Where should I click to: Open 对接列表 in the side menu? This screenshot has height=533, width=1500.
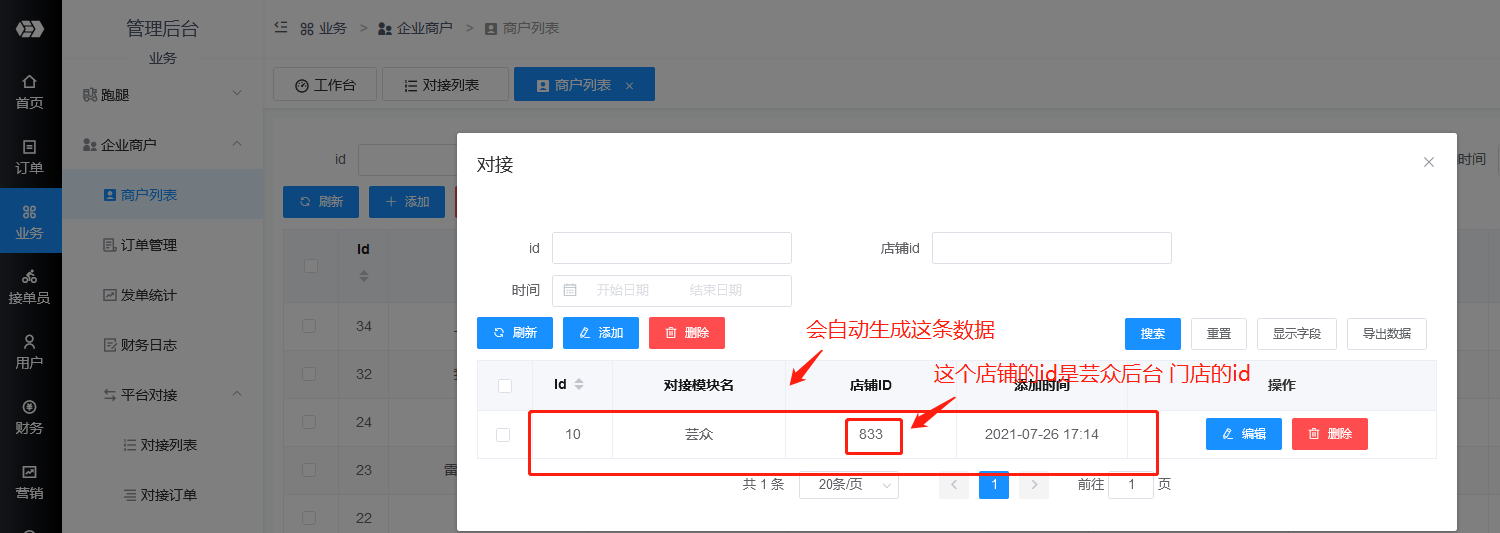pos(163,445)
